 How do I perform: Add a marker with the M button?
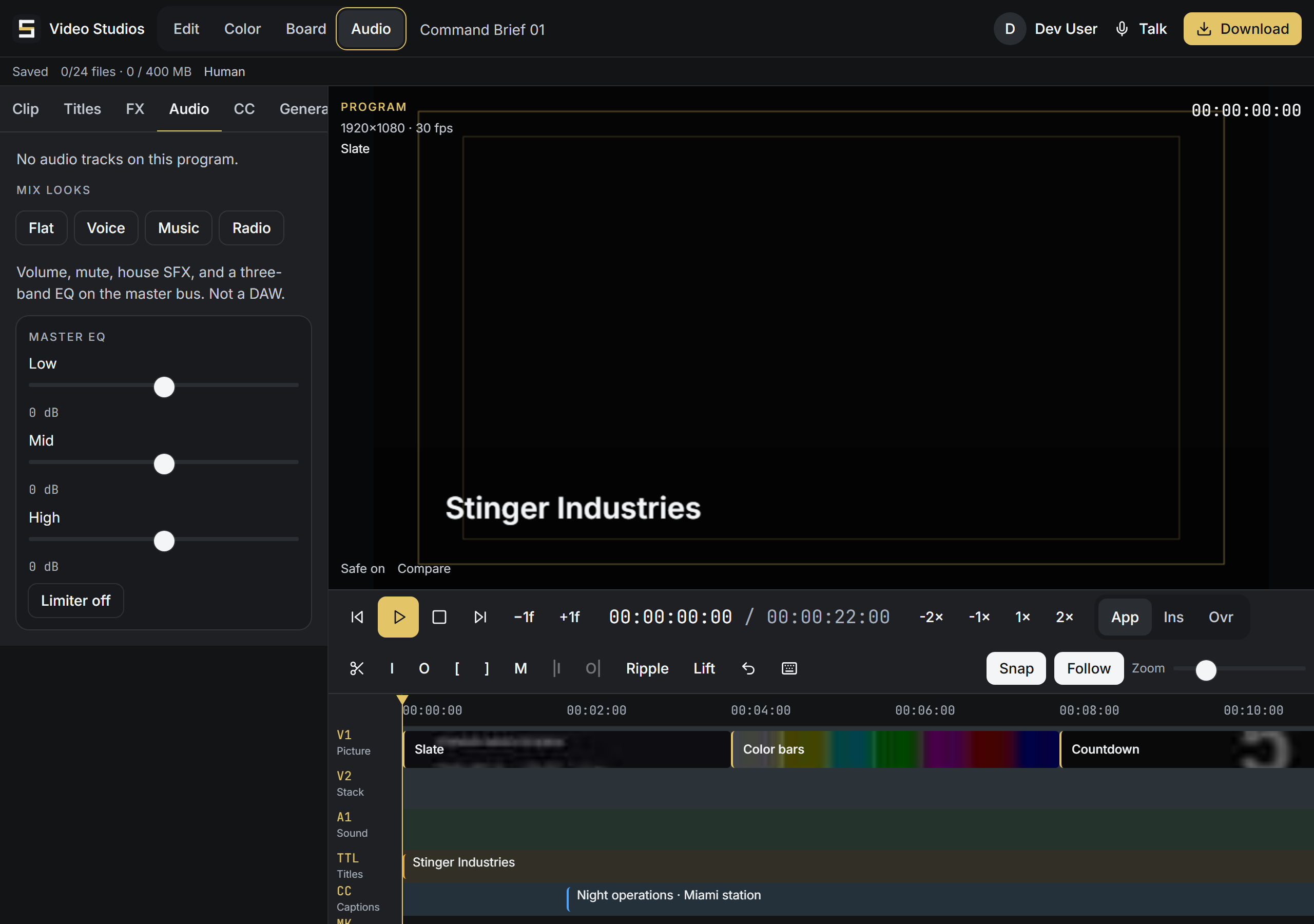pos(520,668)
